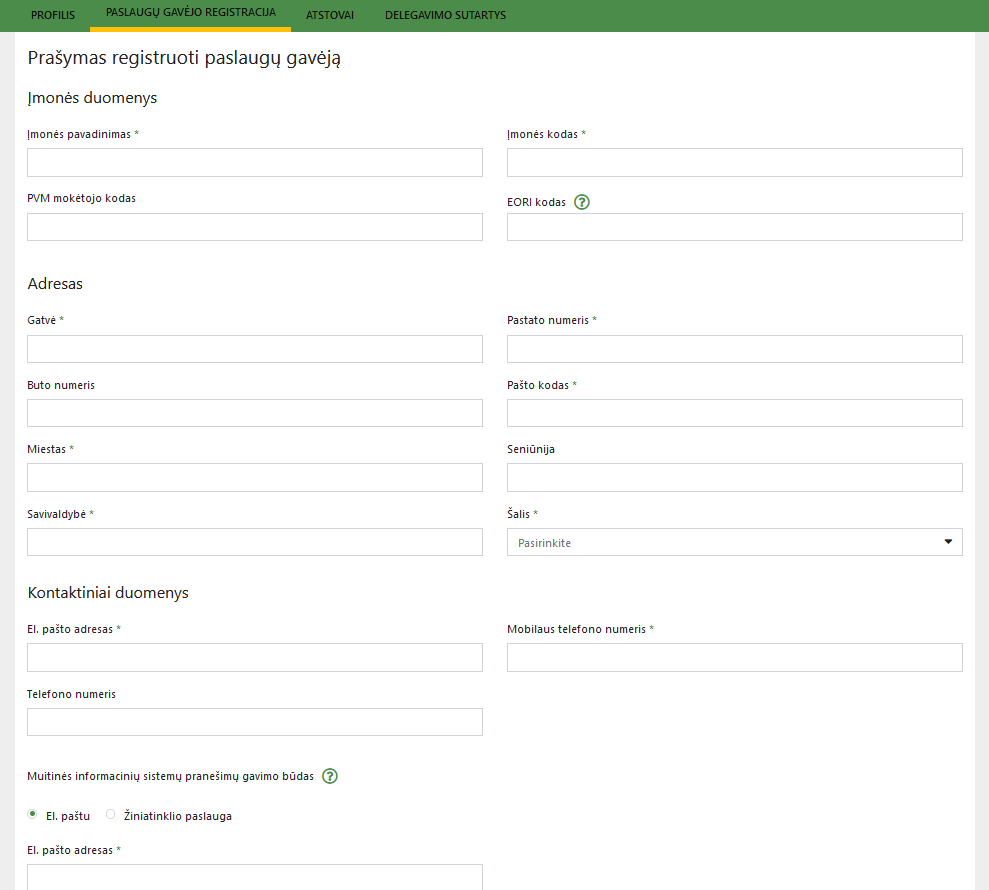
Task: Select the El. paštu radio option
Action: tap(33, 815)
